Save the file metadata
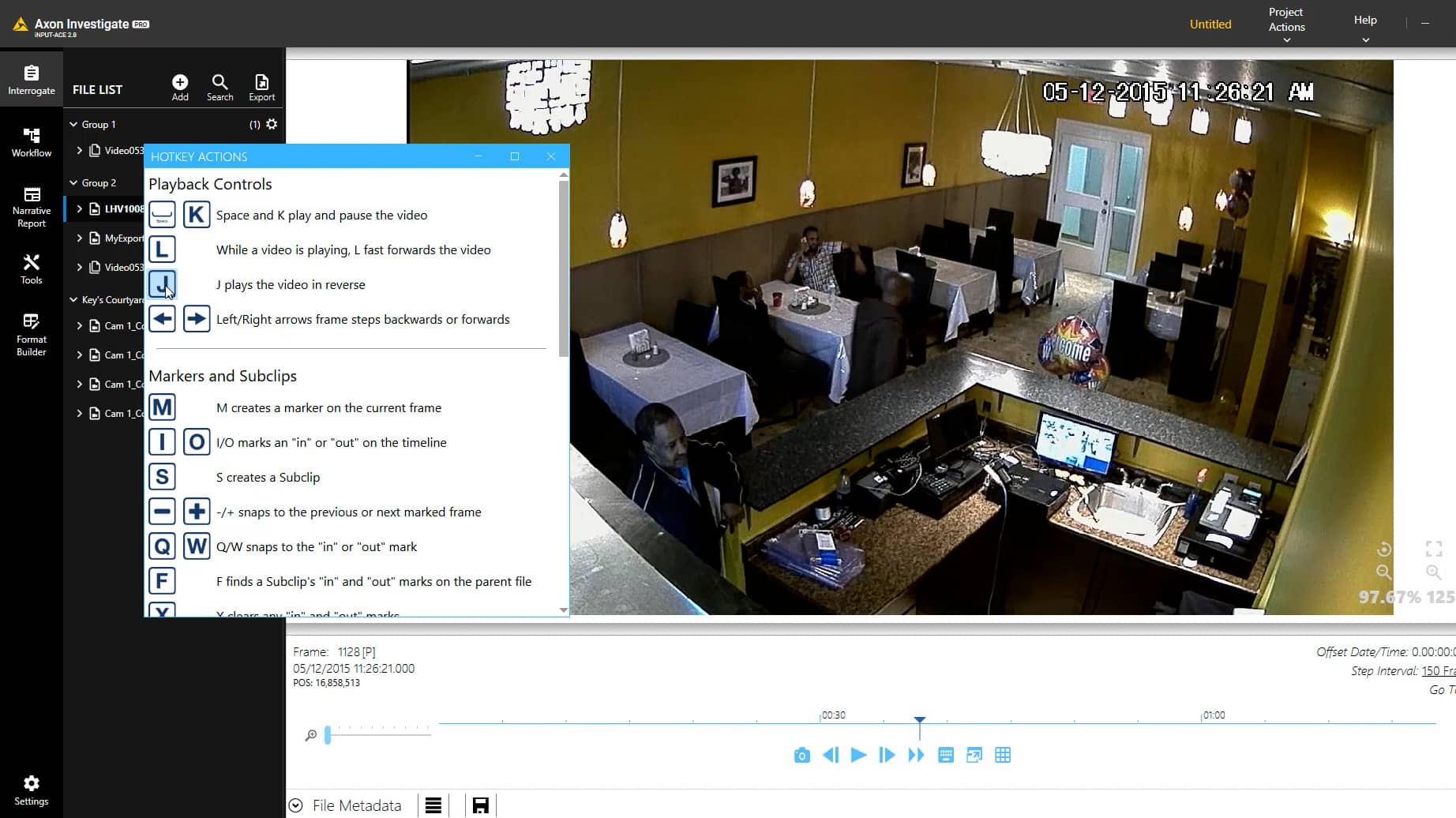Screen dimensions: 1456x818 [480, 805]
